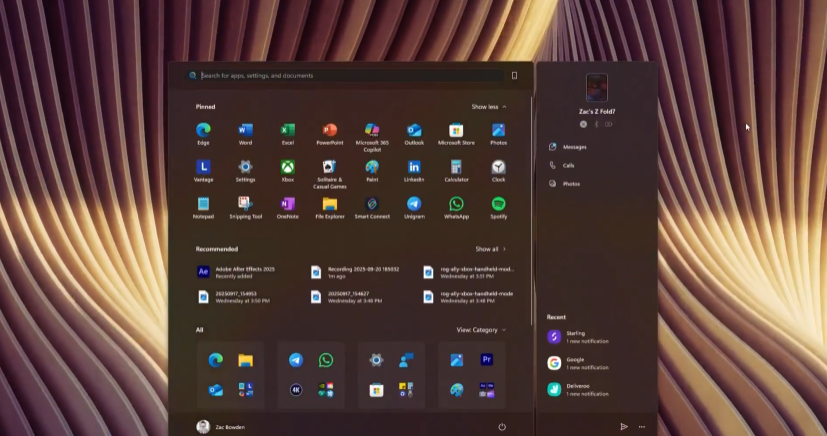
Task: Expand recommended items with Show all
Action: 491,249
